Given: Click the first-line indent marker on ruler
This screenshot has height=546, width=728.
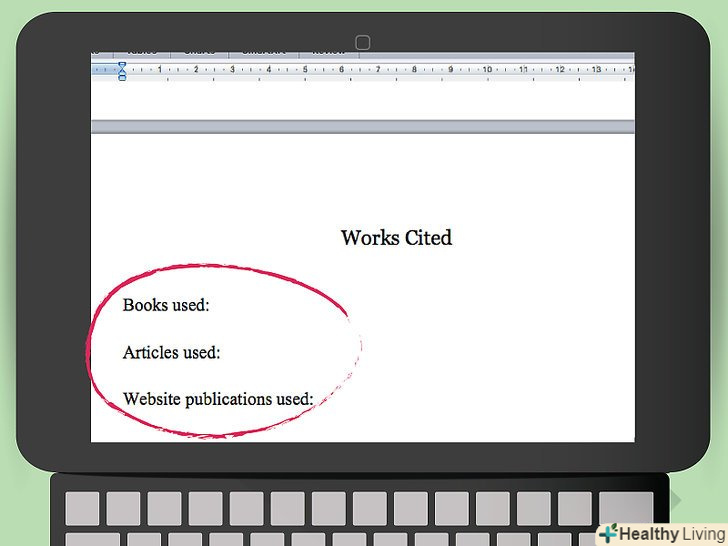Looking at the screenshot, I should (122, 65).
